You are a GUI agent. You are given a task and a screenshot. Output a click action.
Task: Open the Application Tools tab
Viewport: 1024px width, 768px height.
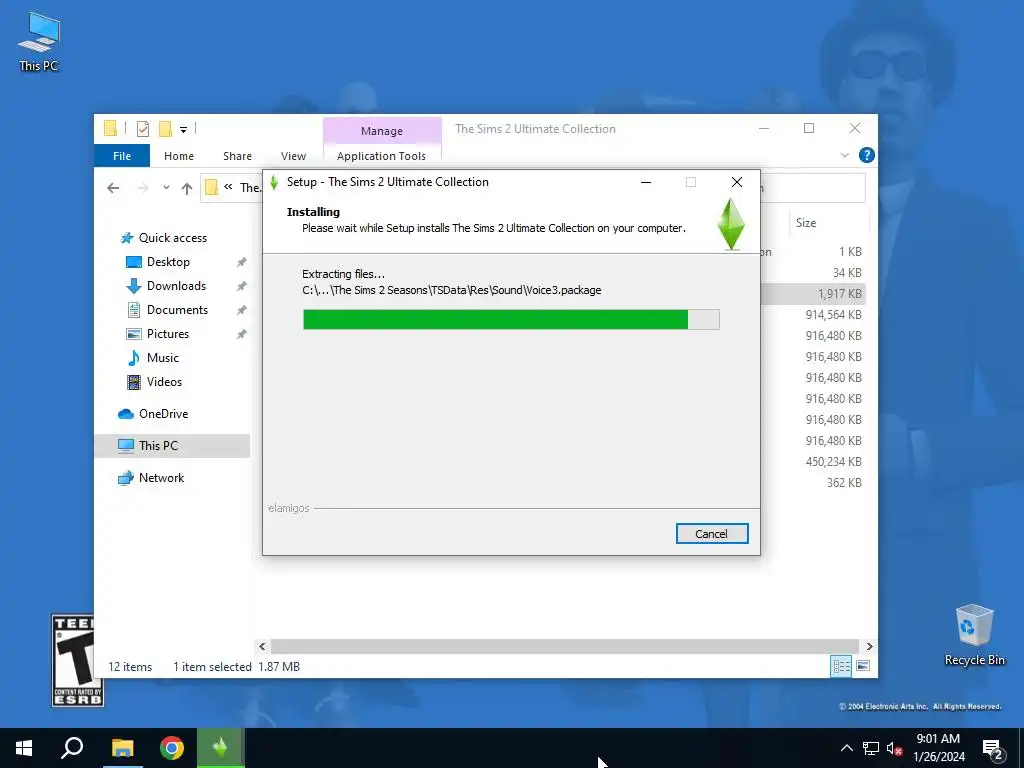tap(381, 155)
